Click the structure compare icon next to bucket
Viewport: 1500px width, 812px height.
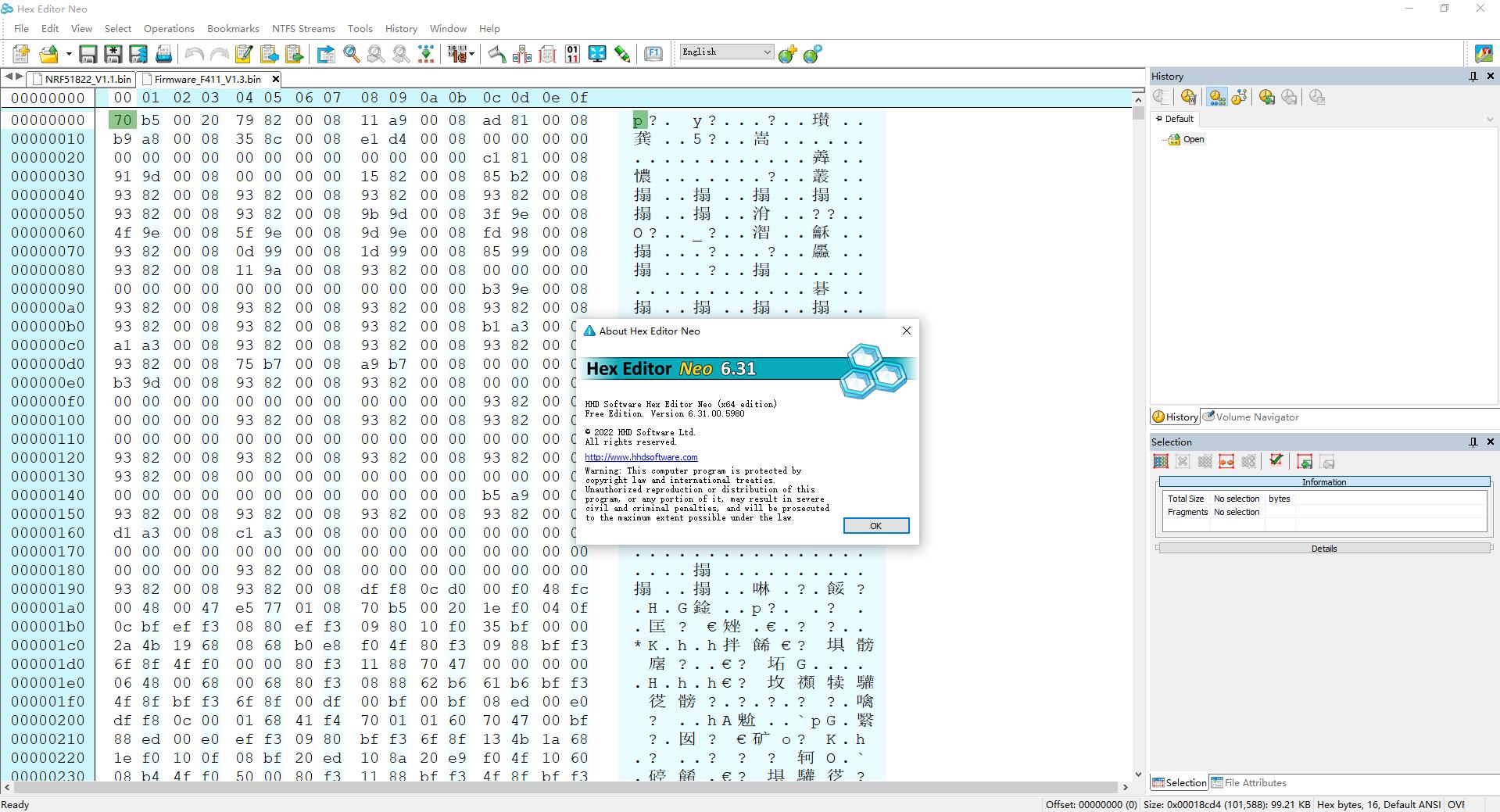[x=522, y=54]
